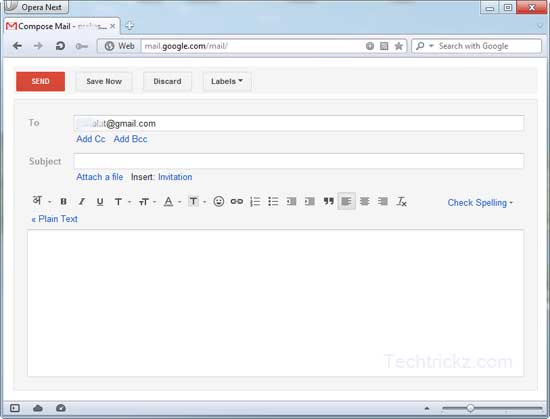
Task: Click into the Subject field
Action: (x=299, y=161)
